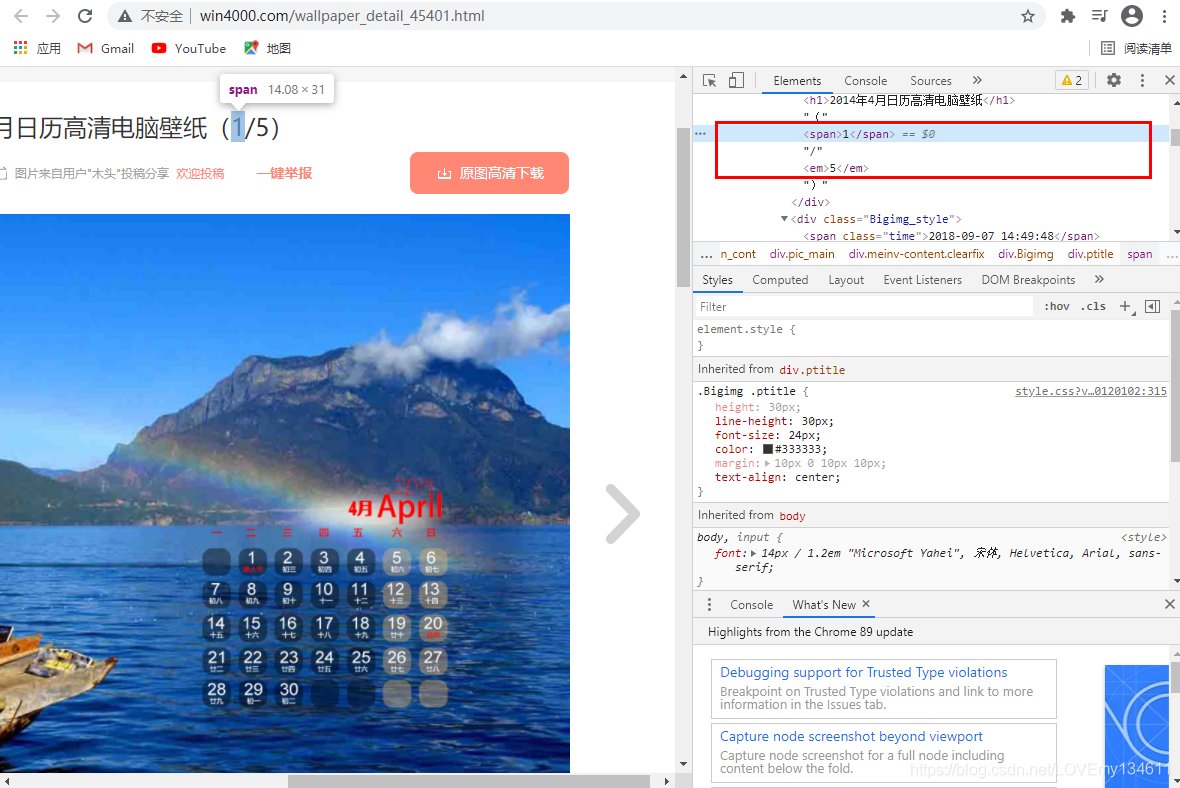
Task: Toggle the .cls class editor
Action: tap(1093, 306)
